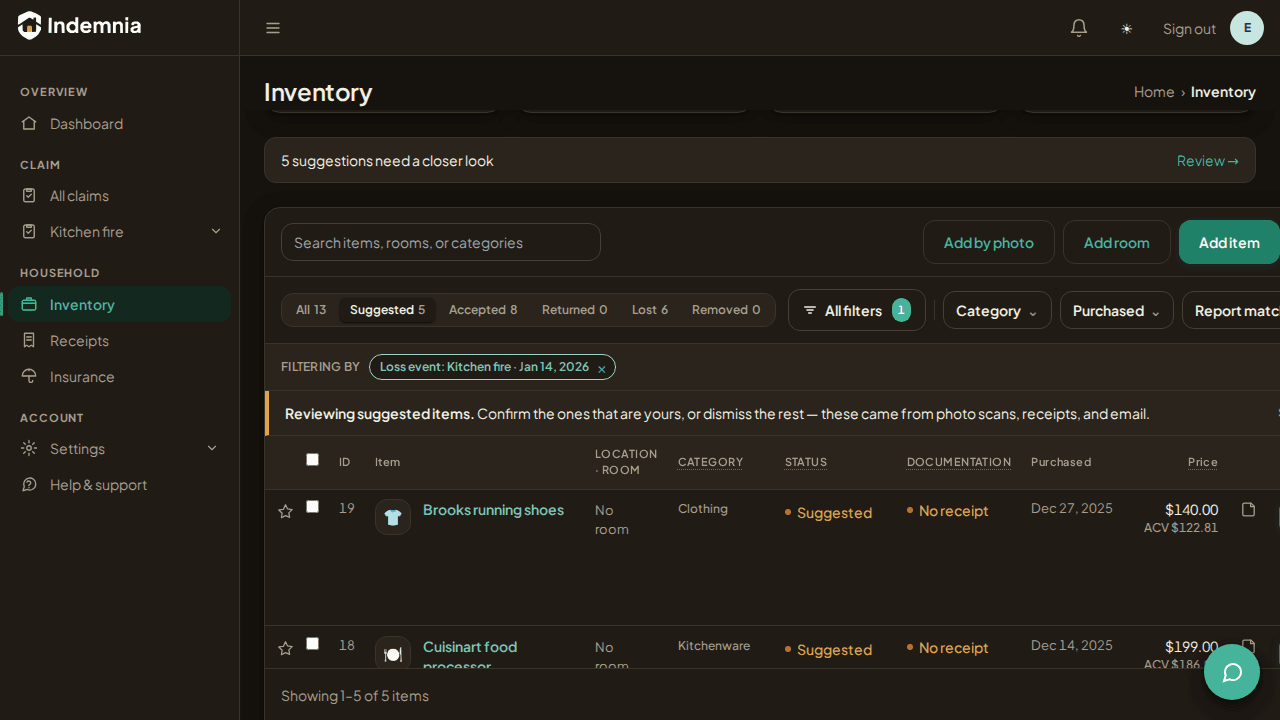The height and width of the screenshot is (720, 1280).
Task: Click the Suggested status for Brooks running shoes
Action: [829, 513]
